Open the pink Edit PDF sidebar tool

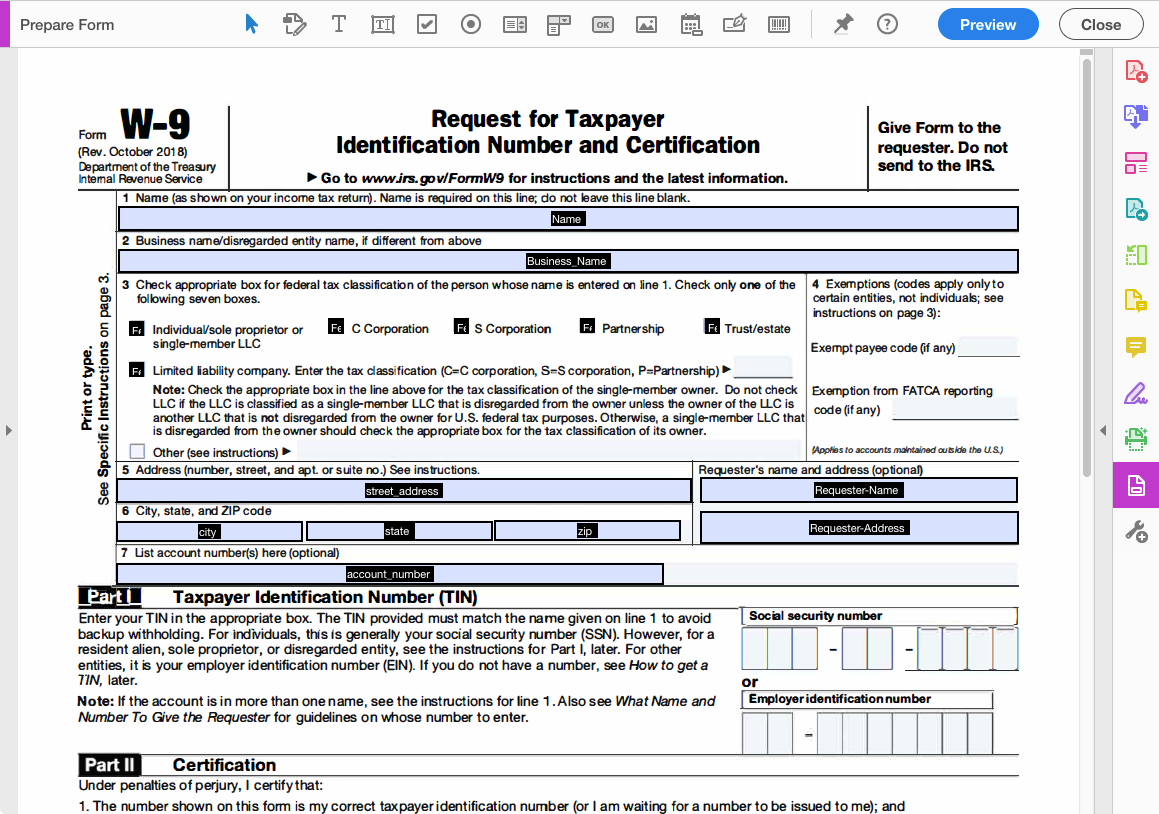pos(1136,163)
